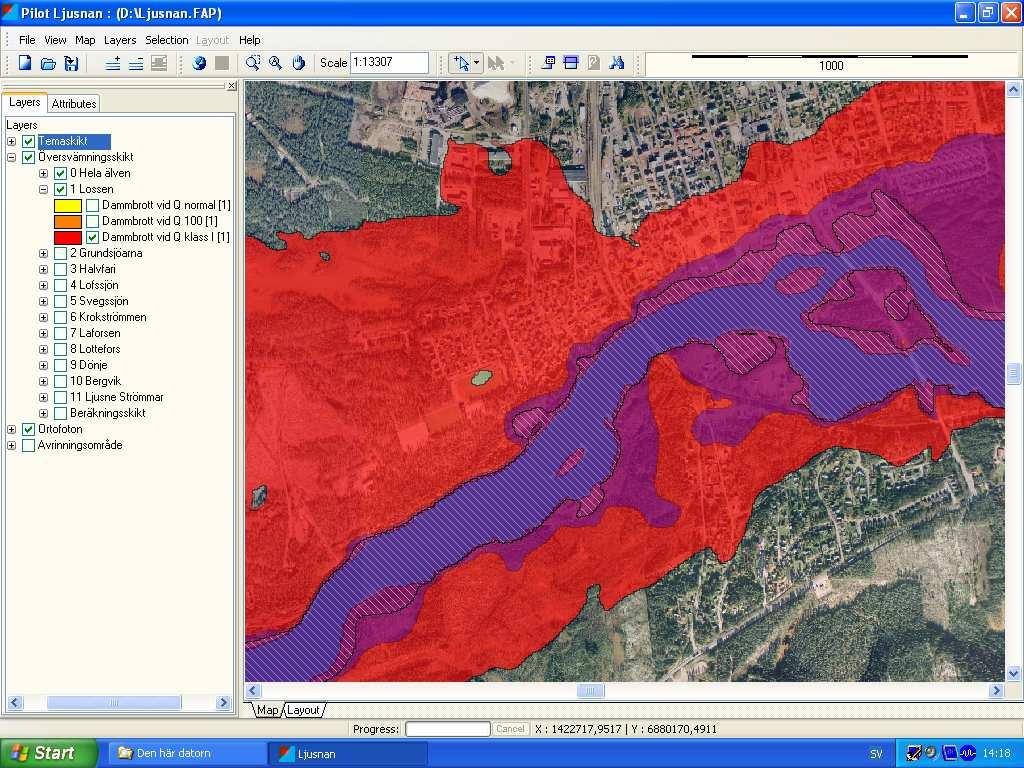Switch to Den här datorn taskbar window
The width and height of the screenshot is (1024, 768).
pyautogui.click(x=186, y=754)
